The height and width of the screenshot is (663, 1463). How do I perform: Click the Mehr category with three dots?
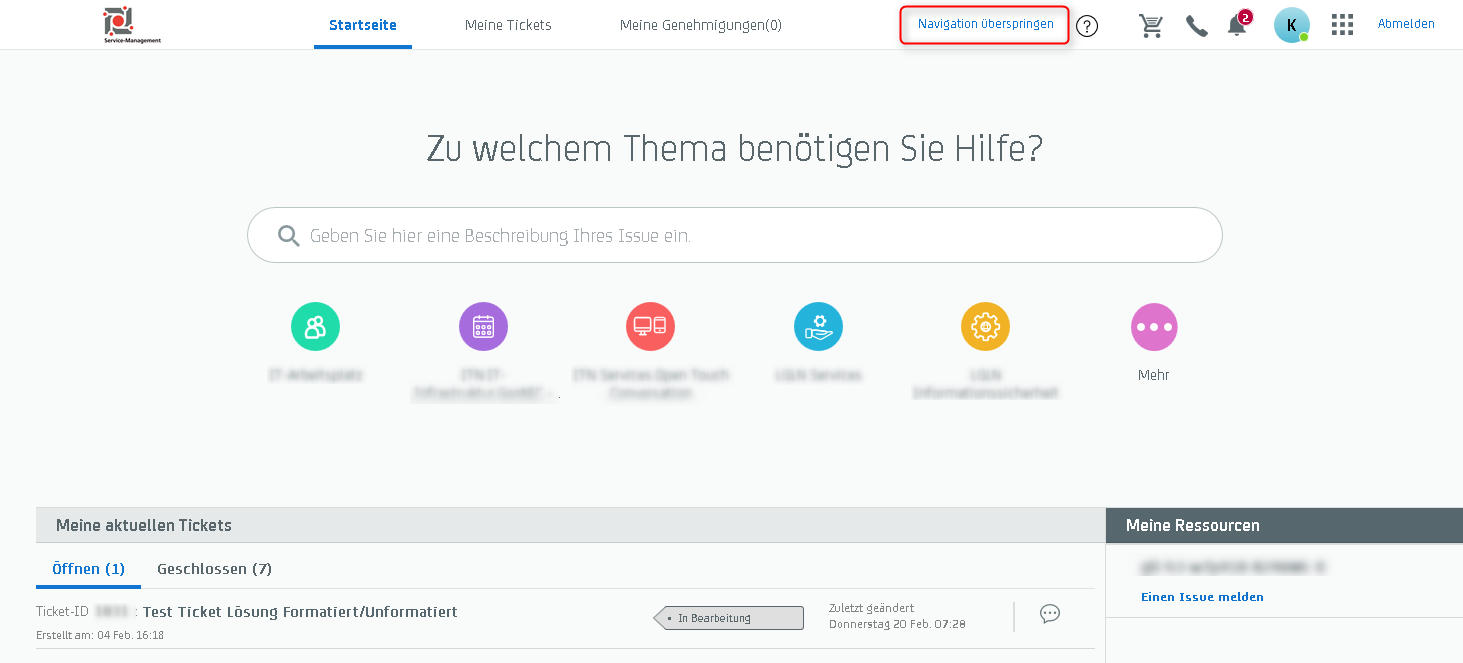coord(1153,326)
